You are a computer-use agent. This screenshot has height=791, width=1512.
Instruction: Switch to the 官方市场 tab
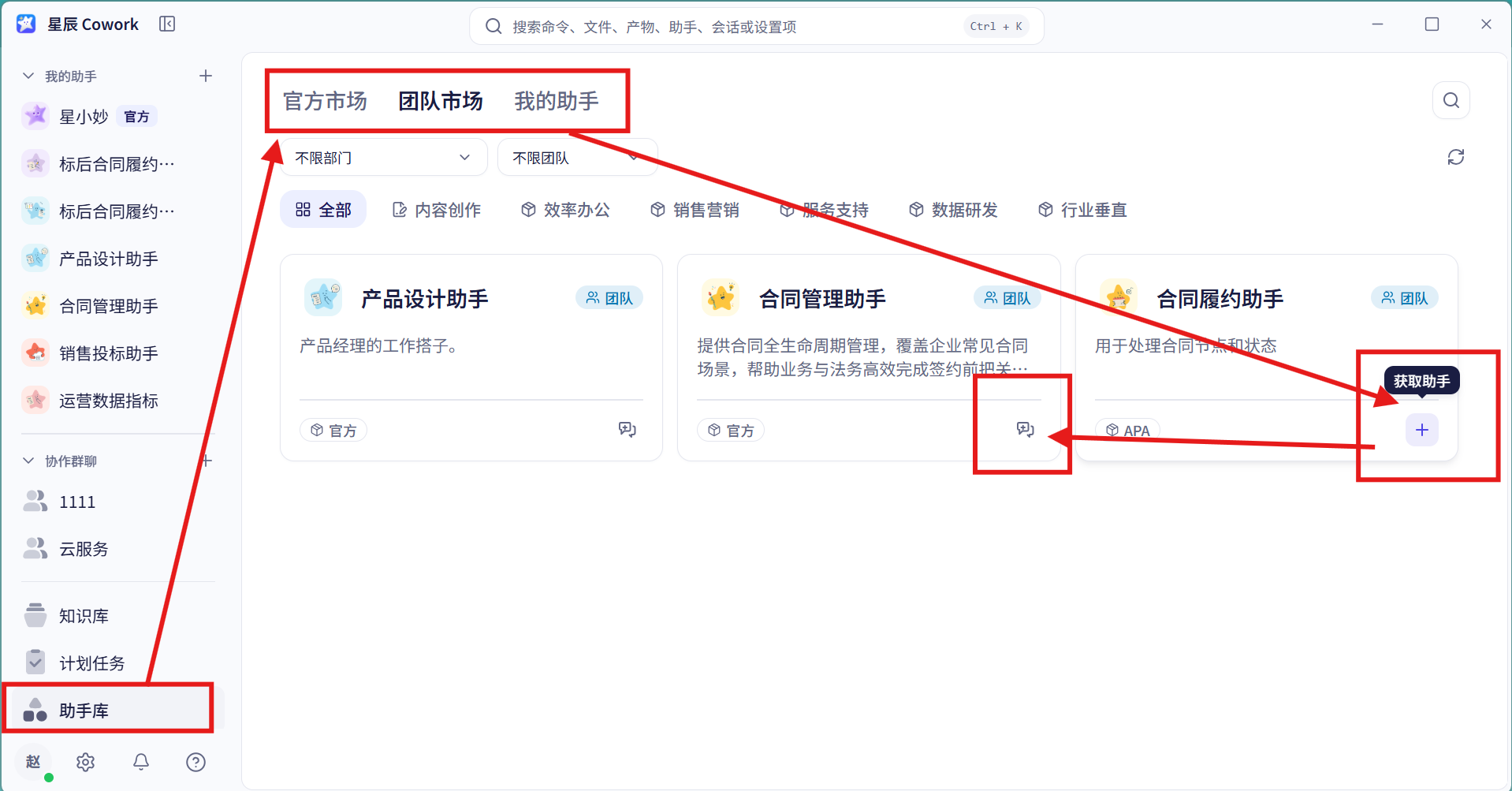point(325,101)
